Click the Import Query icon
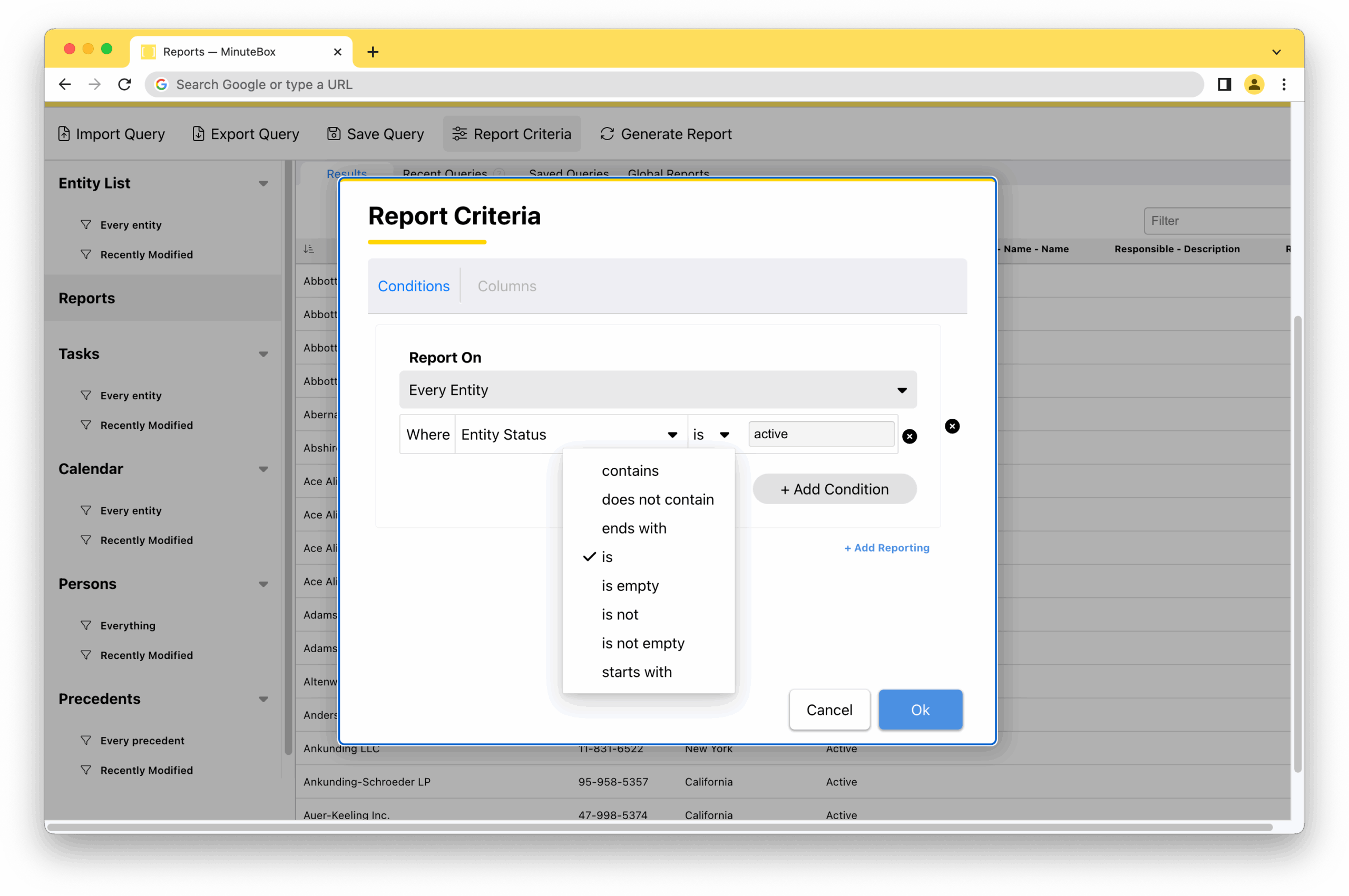This screenshot has height=896, width=1349. coord(64,134)
